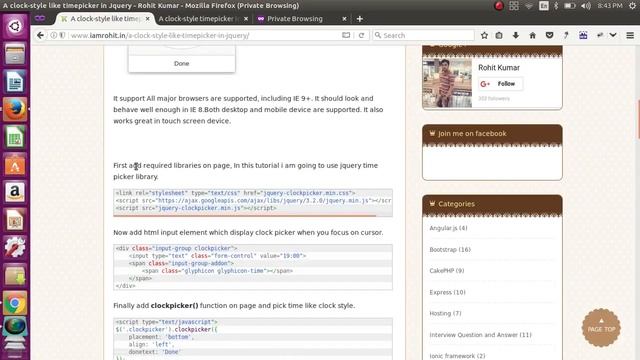Open the CakePHP (9) category
Viewport: 640px width, 360px height.
click(x=447, y=271)
